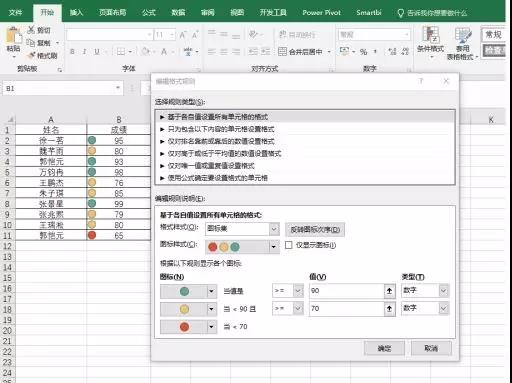
Task: Click the dialog help question mark
Action: pyautogui.click(x=421, y=81)
